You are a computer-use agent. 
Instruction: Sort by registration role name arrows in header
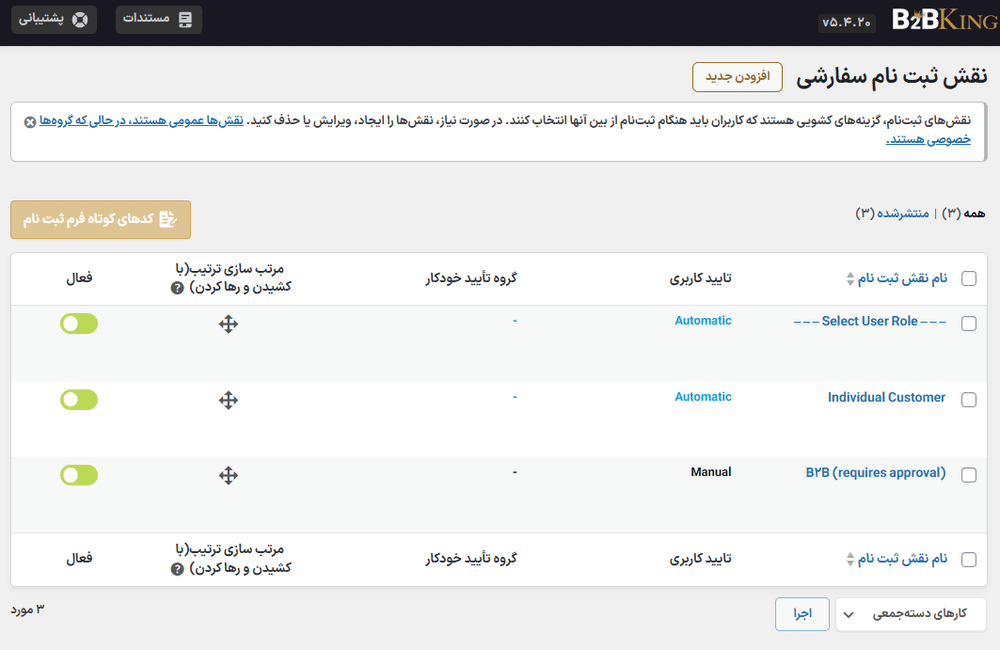coord(851,279)
